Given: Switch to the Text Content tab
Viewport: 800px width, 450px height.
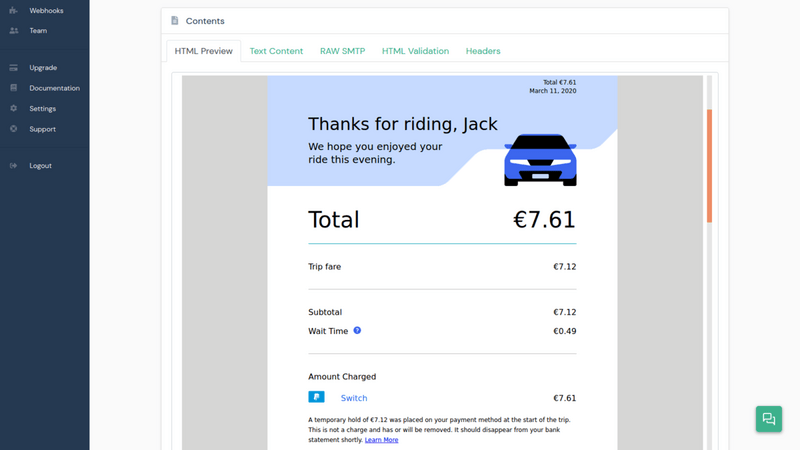Looking at the screenshot, I should 276,51.
